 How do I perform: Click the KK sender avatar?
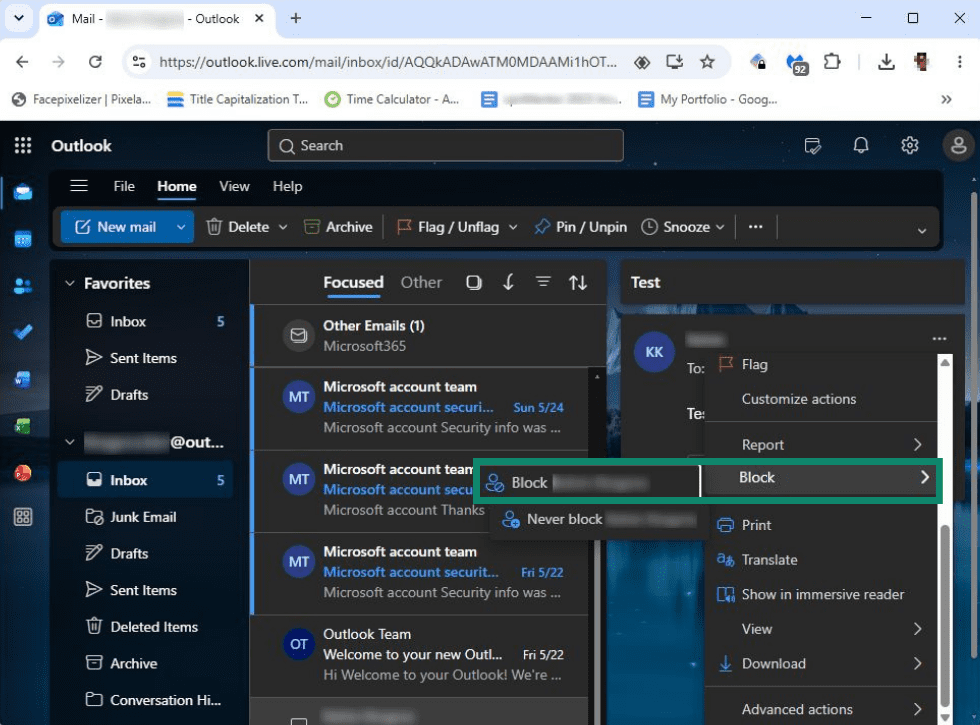[x=654, y=352]
